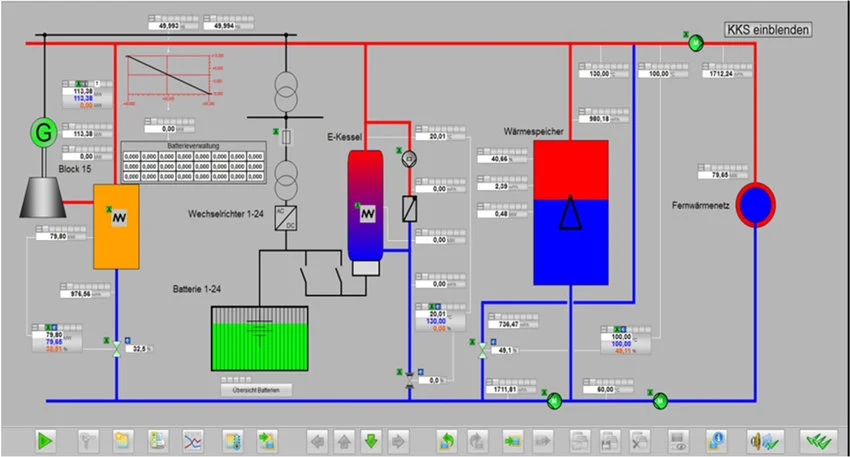Click the blue info picture icon
The width and height of the screenshot is (850, 457).
tap(716, 441)
